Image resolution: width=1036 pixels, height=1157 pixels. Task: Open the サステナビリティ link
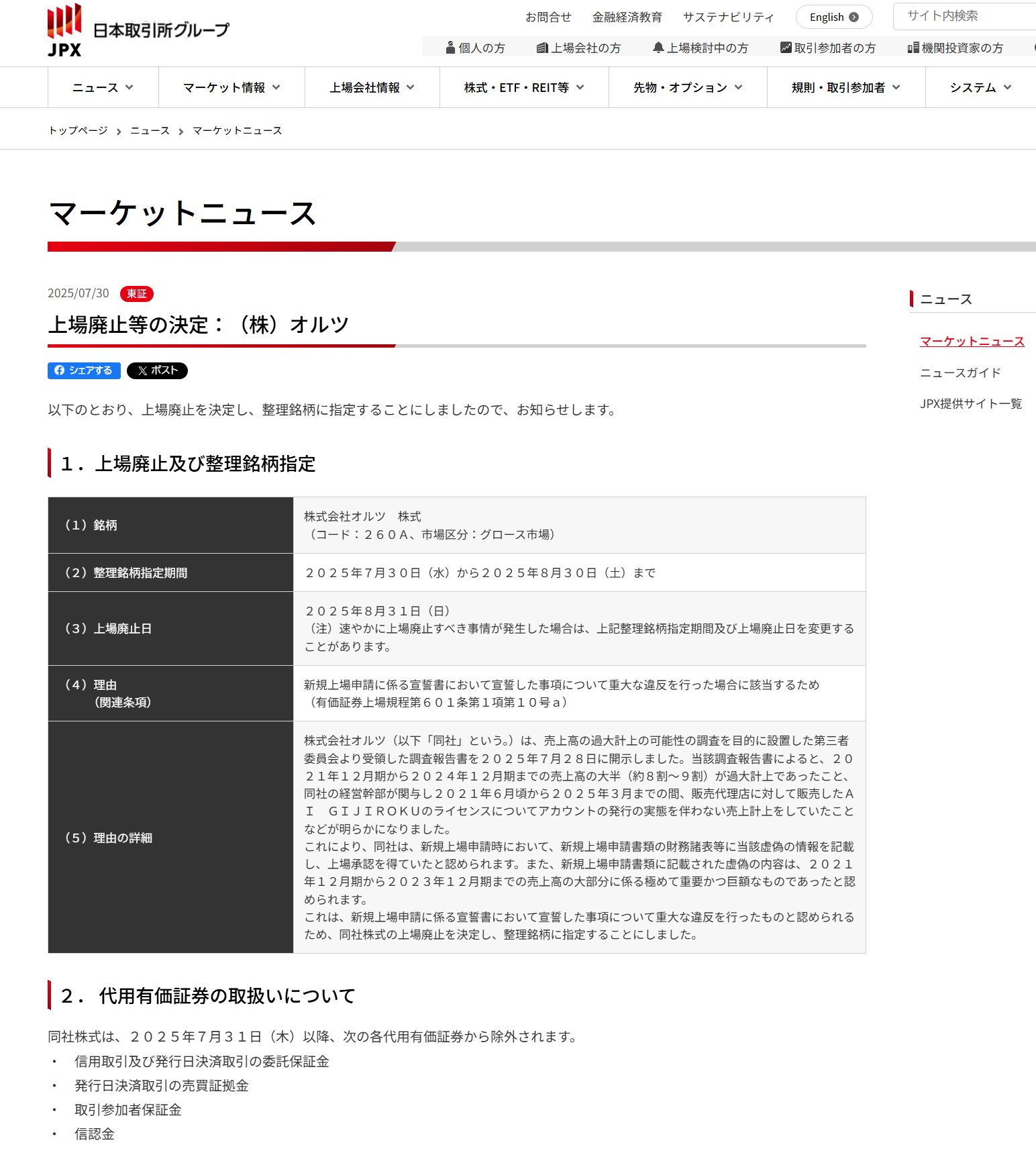click(728, 17)
